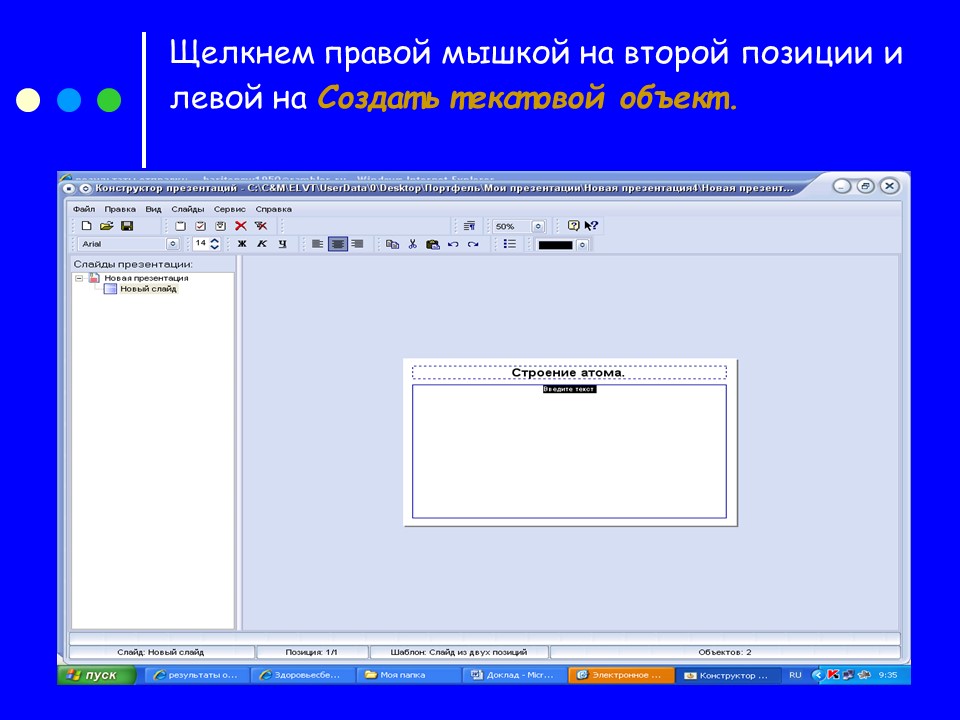Open the 50% zoom level dropdown
960x720 pixels.
[537, 226]
